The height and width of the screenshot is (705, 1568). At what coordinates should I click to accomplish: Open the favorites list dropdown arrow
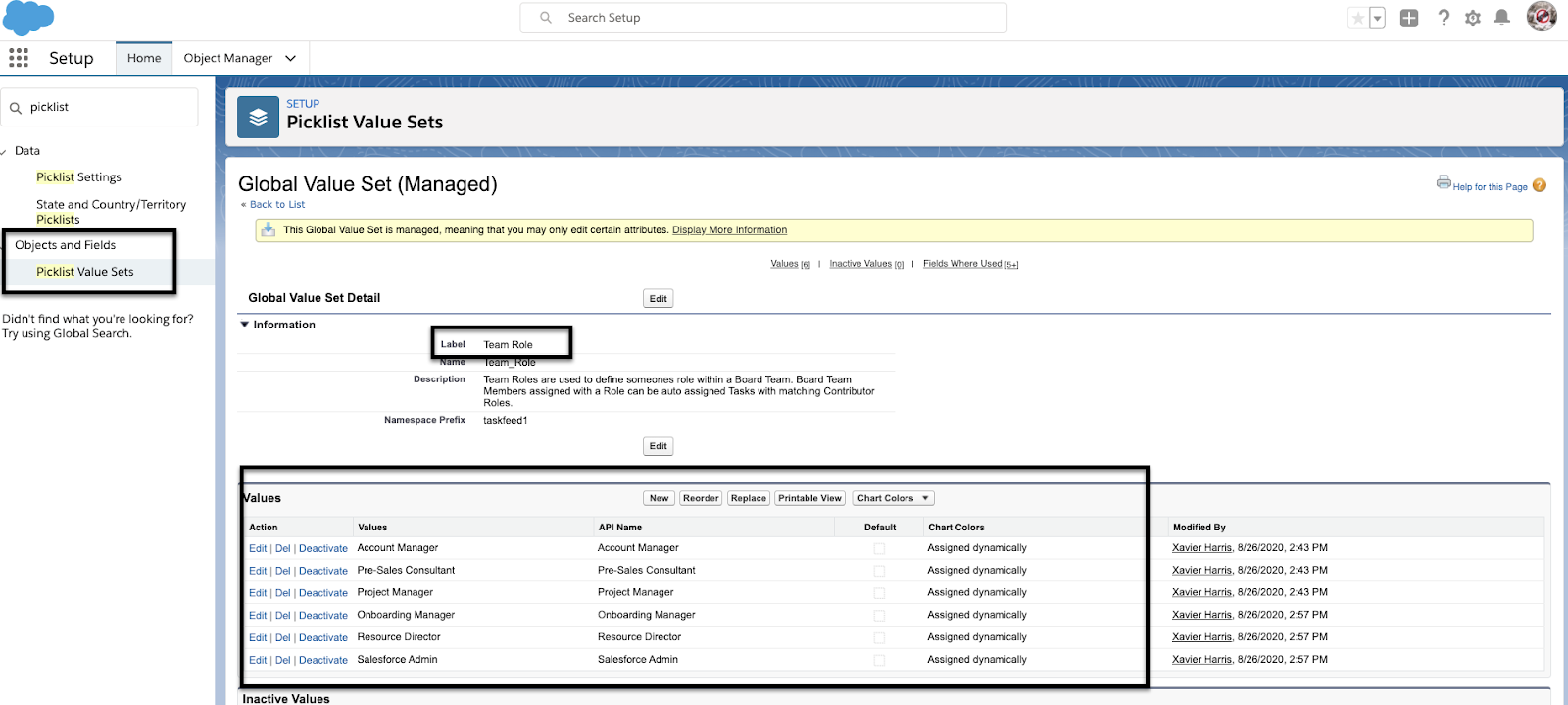[1377, 18]
